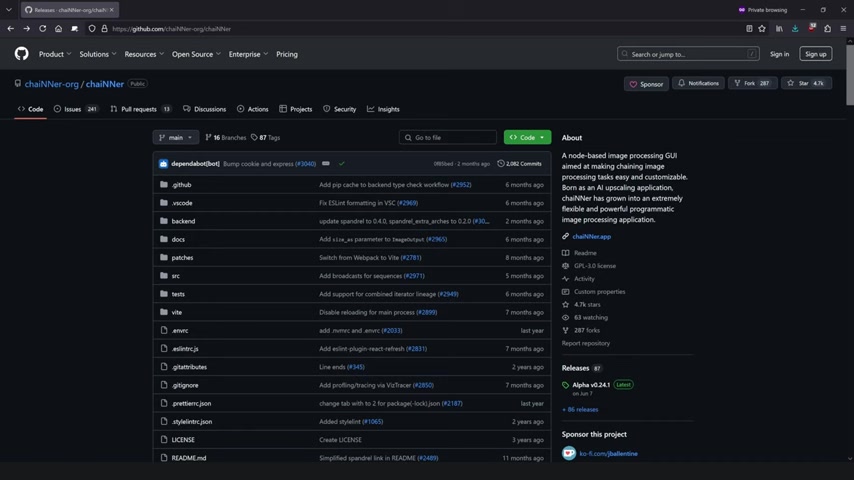Viewport: 854px width, 480px height.
Task: Click the commit history clock icon
Action: click(501, 164)
